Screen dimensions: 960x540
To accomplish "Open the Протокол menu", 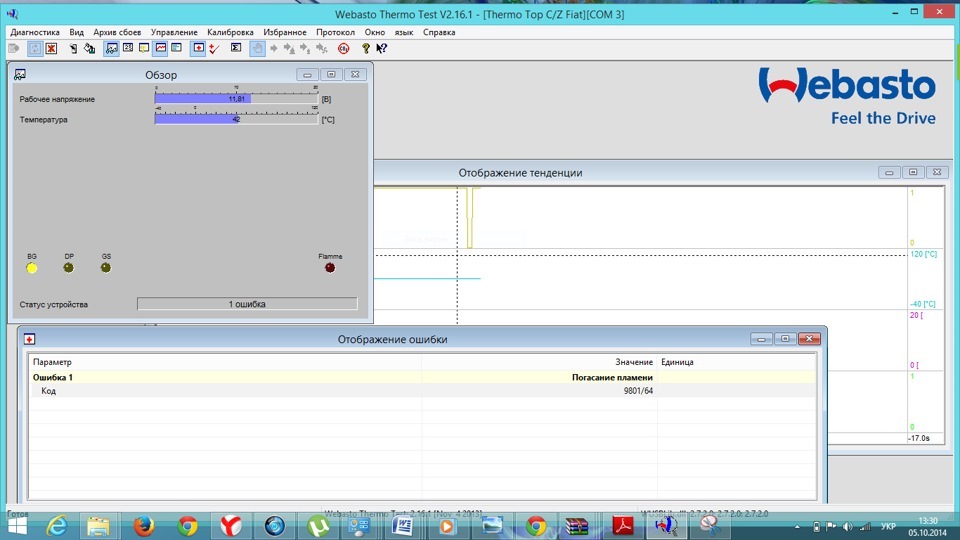I will 336,32.
